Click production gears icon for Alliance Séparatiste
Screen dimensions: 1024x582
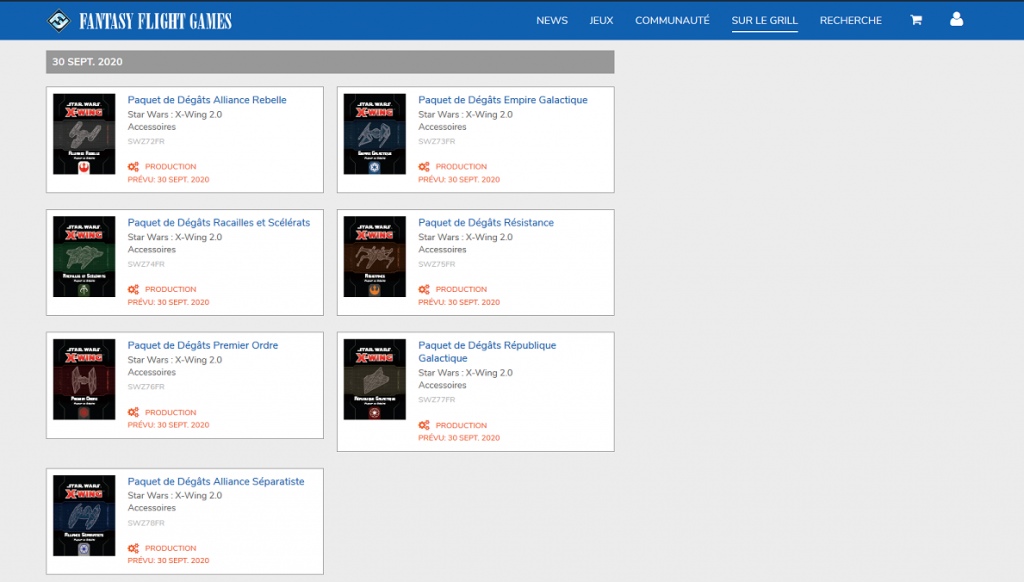click(x=133, y=548)
